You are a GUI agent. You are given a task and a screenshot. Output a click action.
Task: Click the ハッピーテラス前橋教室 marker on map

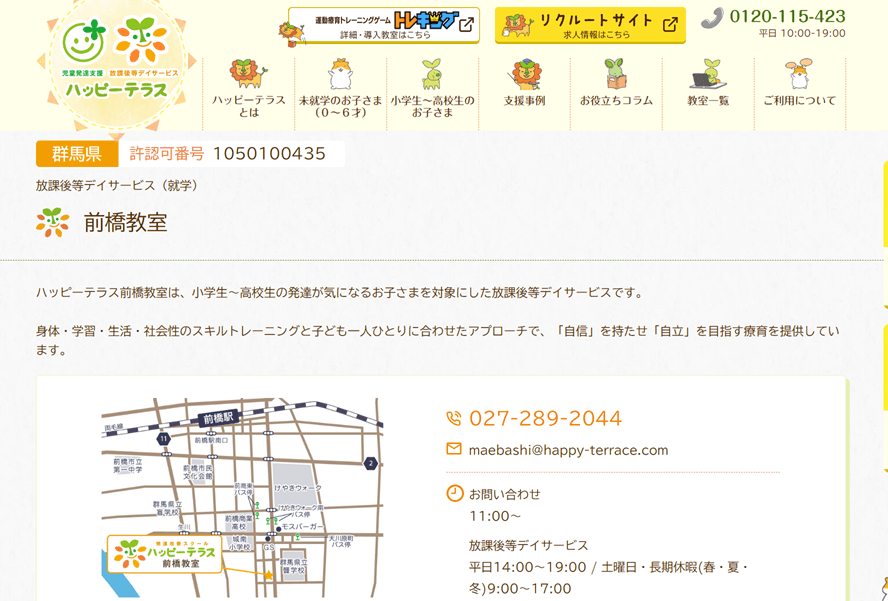point(164,553)
